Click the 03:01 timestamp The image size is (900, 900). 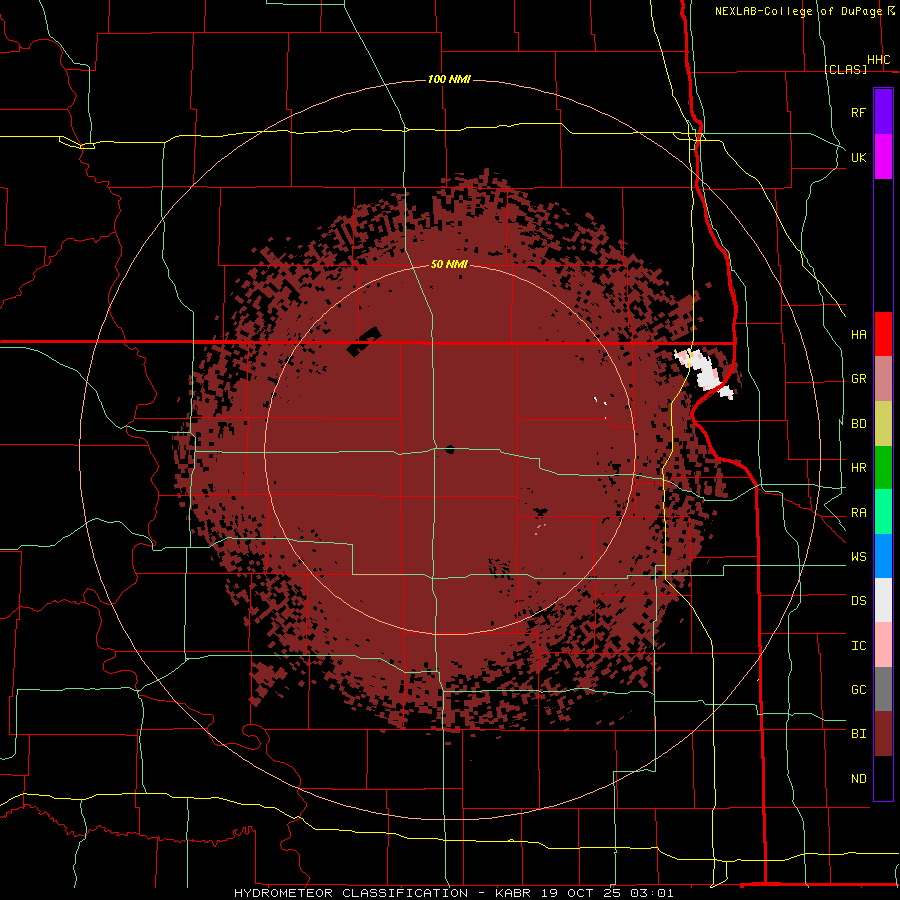coord(652,893)
